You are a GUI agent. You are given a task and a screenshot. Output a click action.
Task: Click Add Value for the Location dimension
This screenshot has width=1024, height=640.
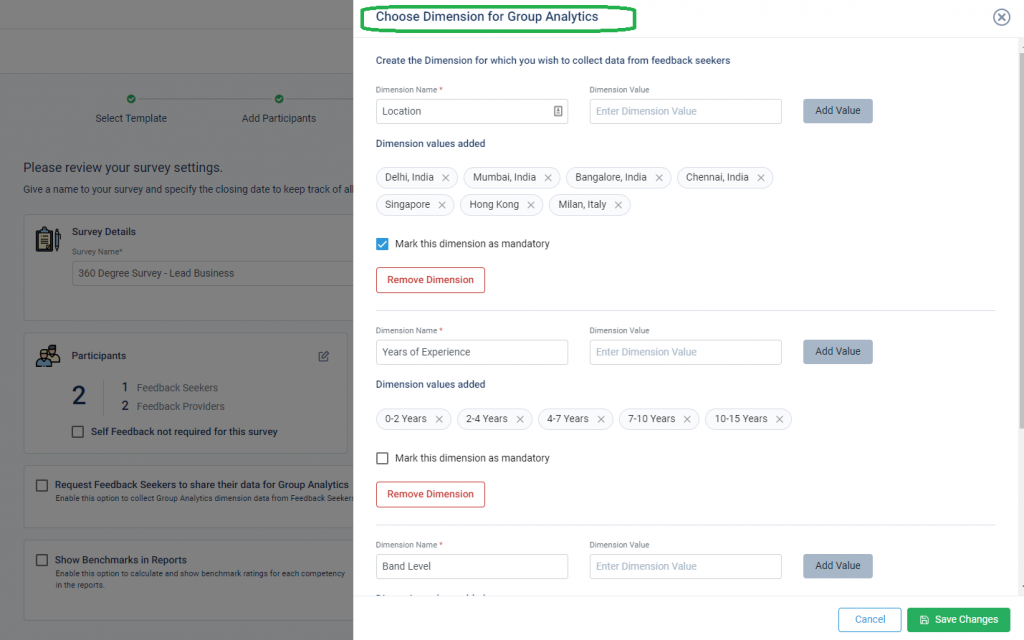[x=837, y=110]
